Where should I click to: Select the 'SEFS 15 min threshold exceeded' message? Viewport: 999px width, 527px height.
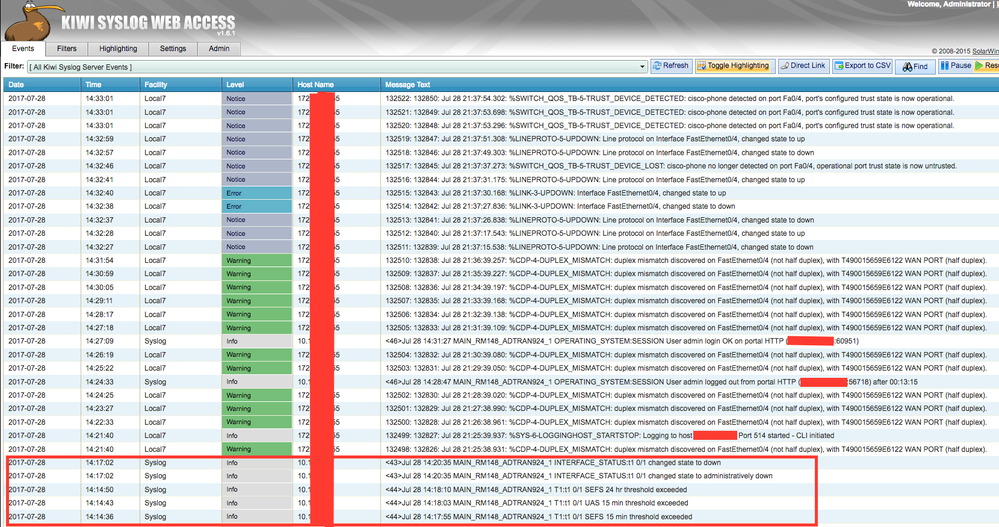click(x=538, y=517)
